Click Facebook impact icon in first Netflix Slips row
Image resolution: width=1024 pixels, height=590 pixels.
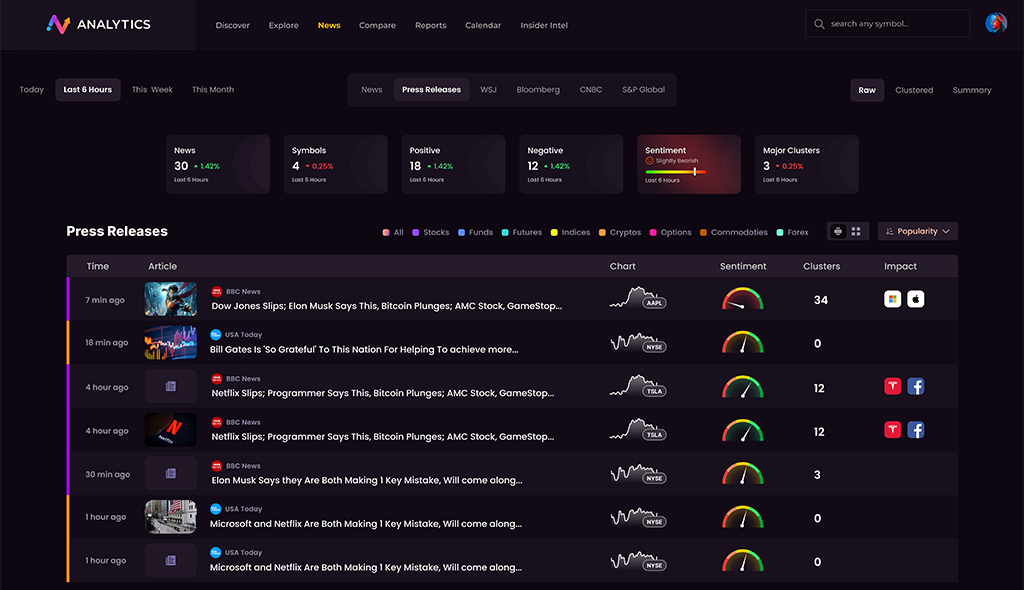[916, 386]
